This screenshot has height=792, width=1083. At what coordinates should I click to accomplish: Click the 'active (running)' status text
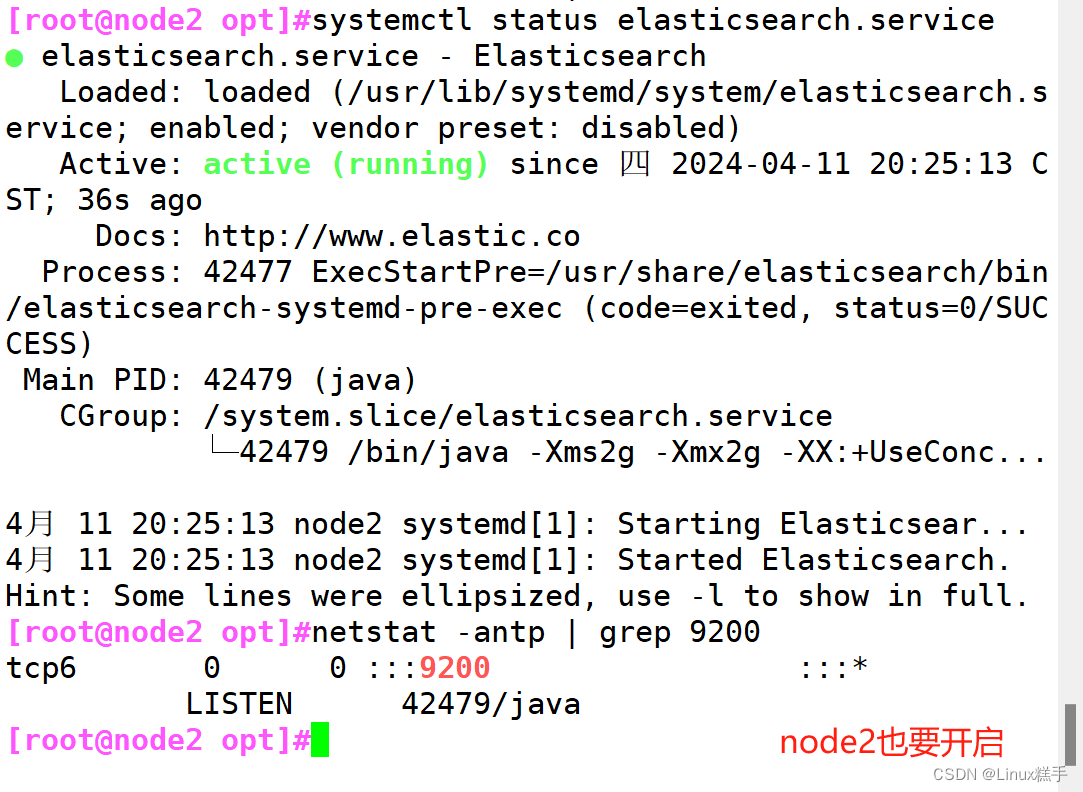point(346,164)
